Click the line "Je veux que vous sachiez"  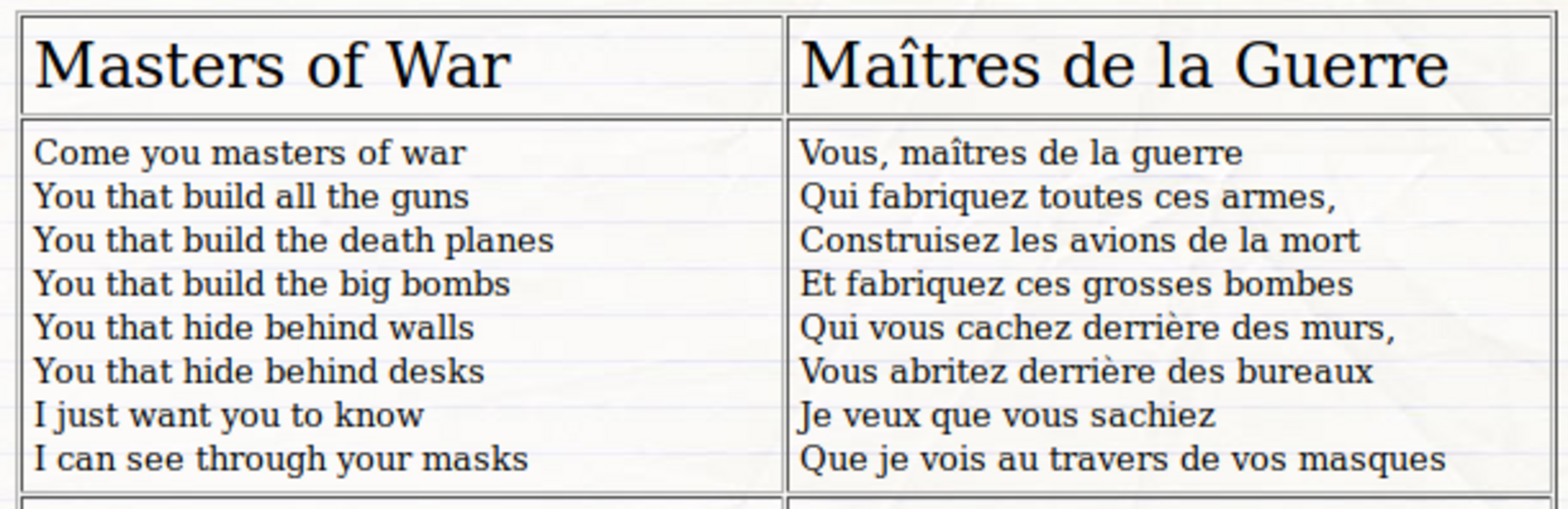(x=1006, y=416)
